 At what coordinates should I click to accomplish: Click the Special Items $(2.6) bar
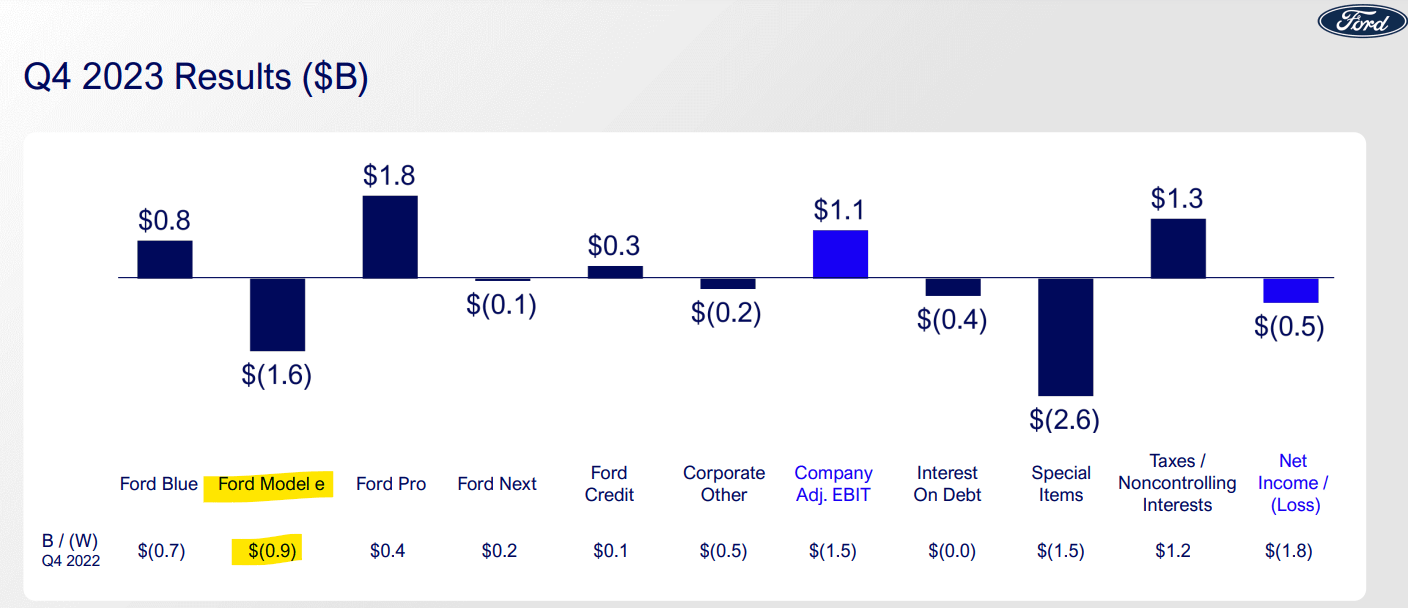click(x=1065, y=337)
